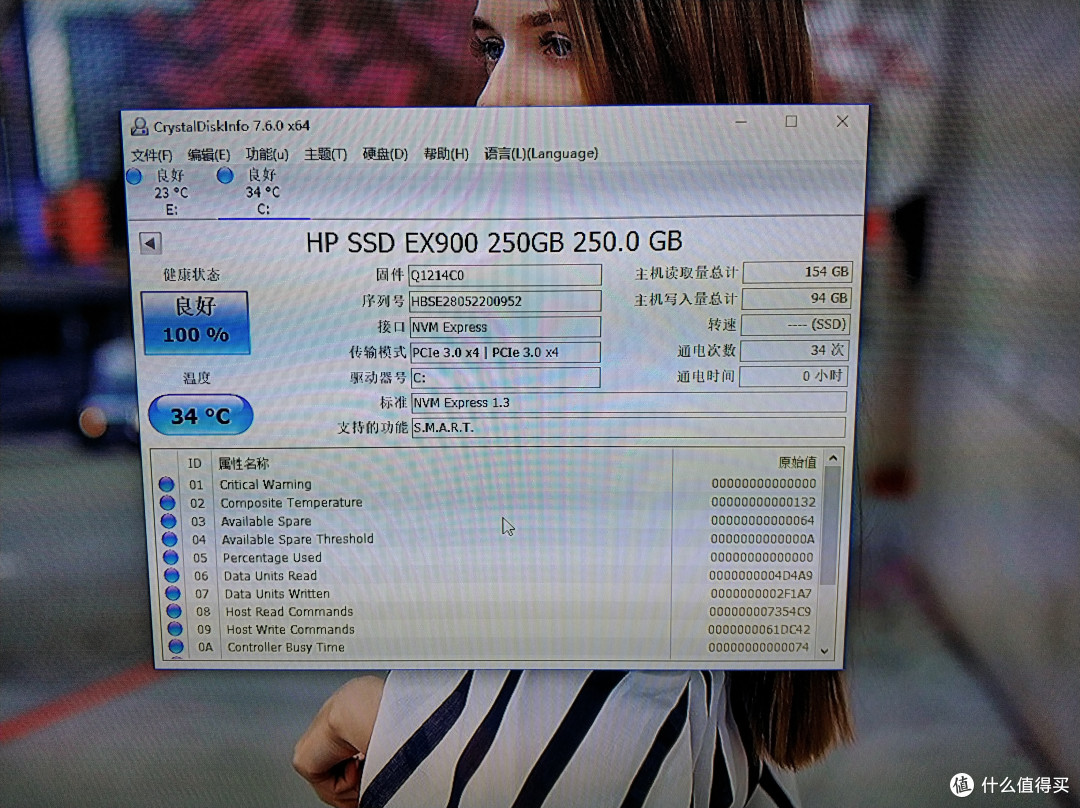Open the 主题(T) menu

tap(325, 154)
